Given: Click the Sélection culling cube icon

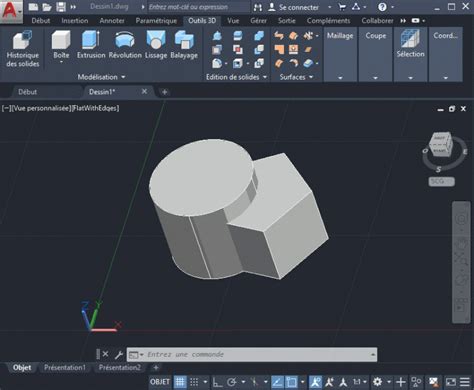Looking at the screenshot, I should pyautogui.click(x=410, y=38).
